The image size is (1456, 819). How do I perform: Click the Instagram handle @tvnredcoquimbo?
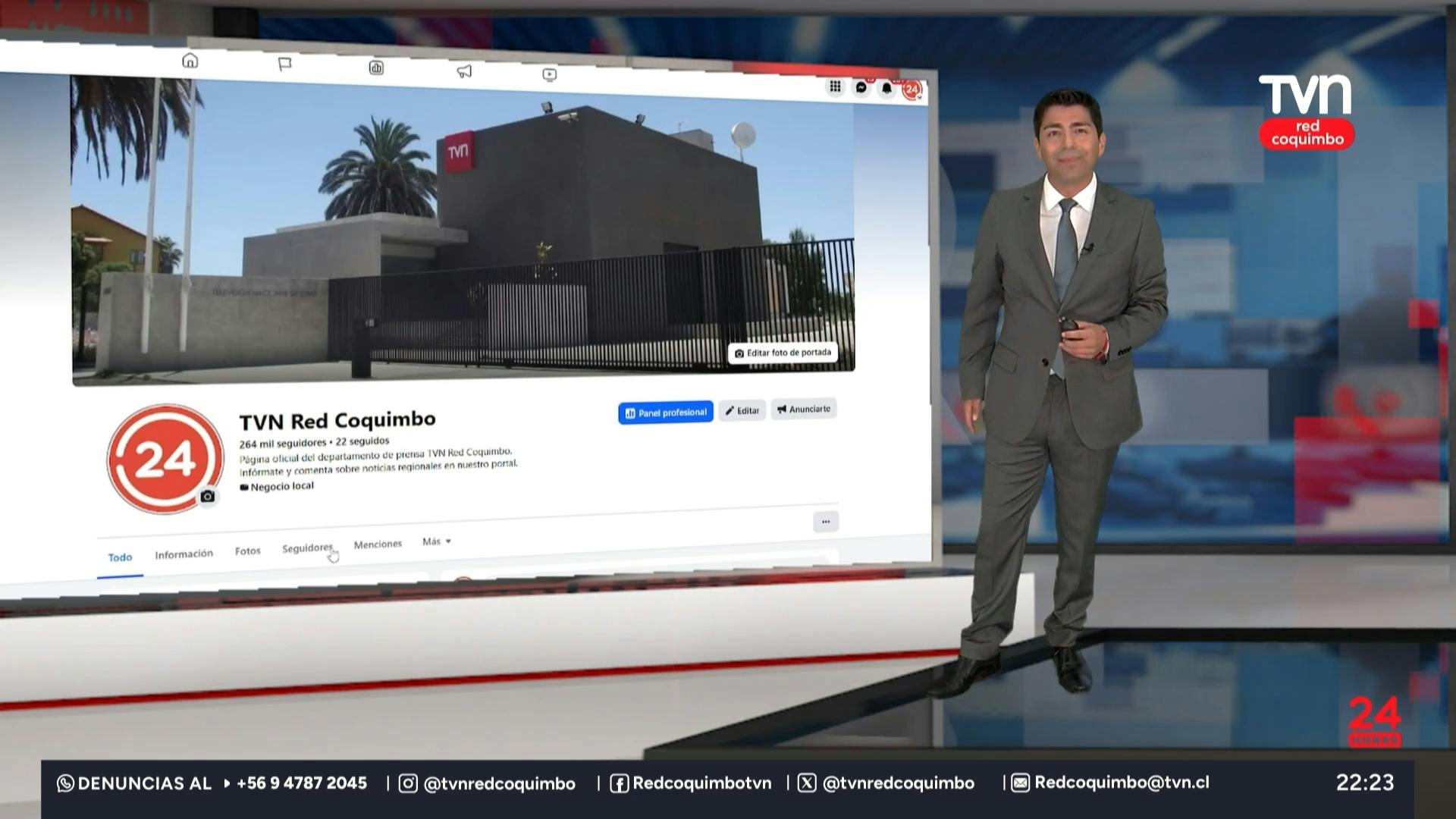tap(499, 784)
